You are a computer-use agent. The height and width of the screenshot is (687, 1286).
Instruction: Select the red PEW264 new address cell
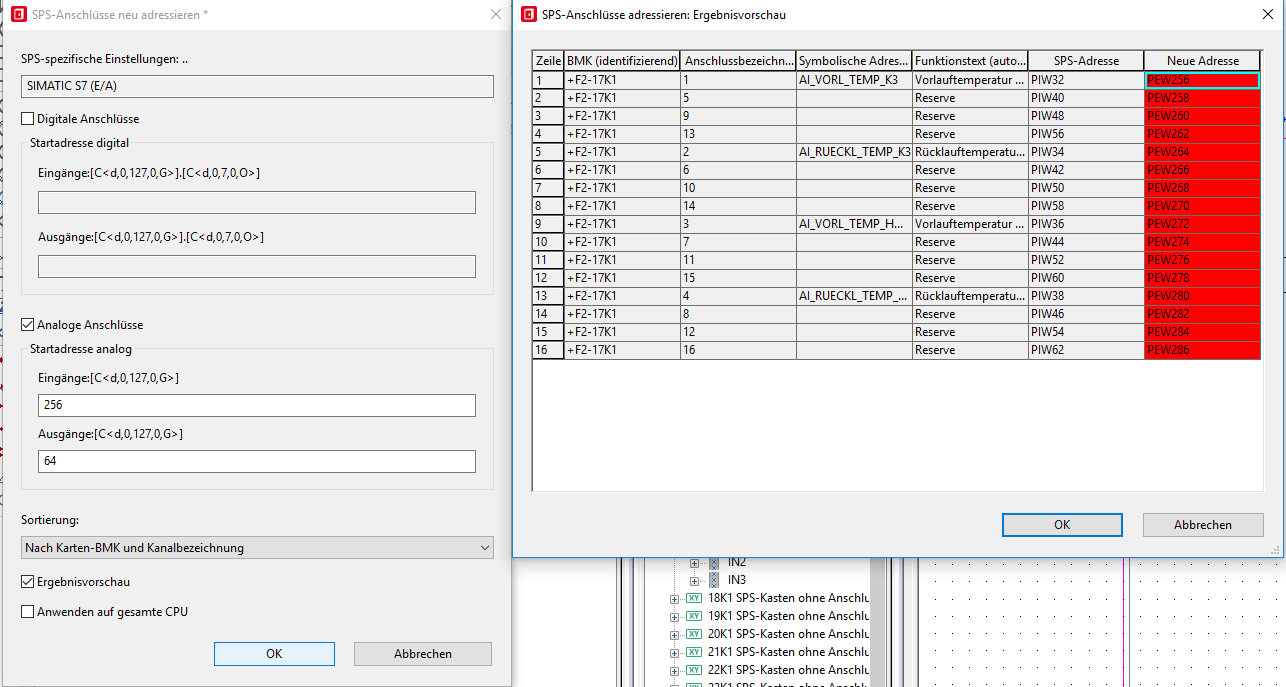pyautogui.click(x=1202, y=152)
